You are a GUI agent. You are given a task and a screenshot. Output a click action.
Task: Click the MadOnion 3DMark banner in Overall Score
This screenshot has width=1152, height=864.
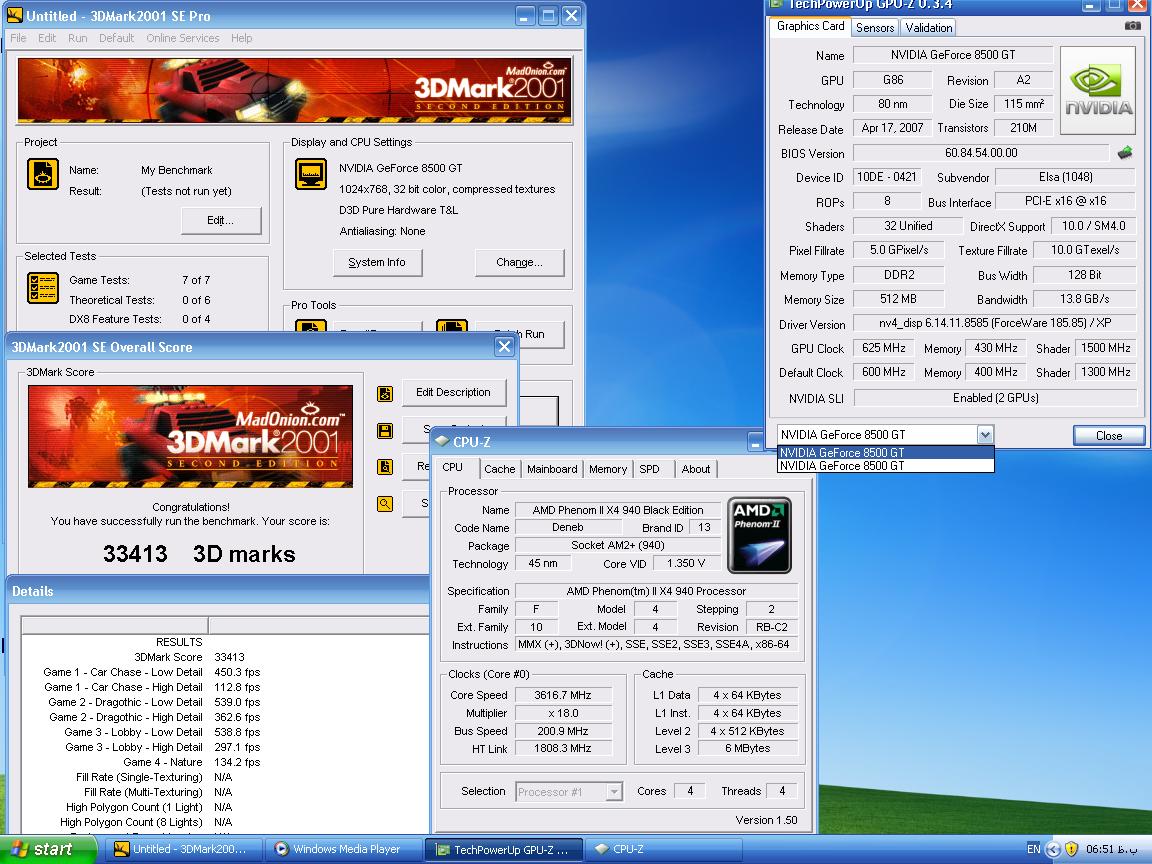190,436
